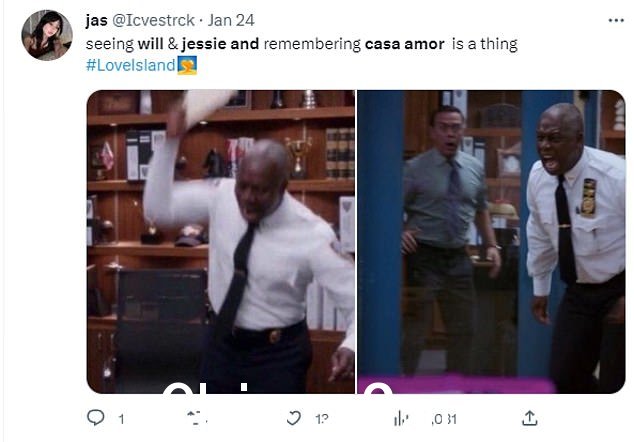Click the like count beside heart
This screenshot has height=442, width=634.
pyautogui.click(x=322, y=419)
